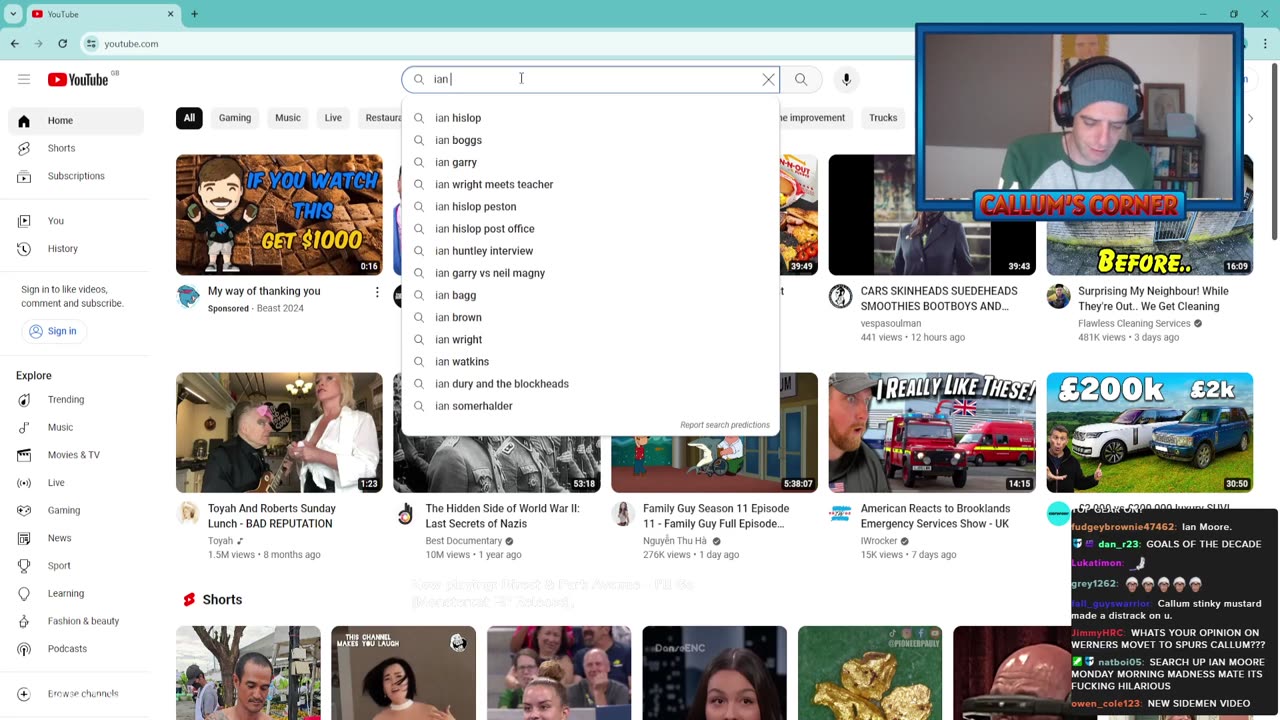
Task: Open Podcasts in the Explore list
Action: pos(76,649)
